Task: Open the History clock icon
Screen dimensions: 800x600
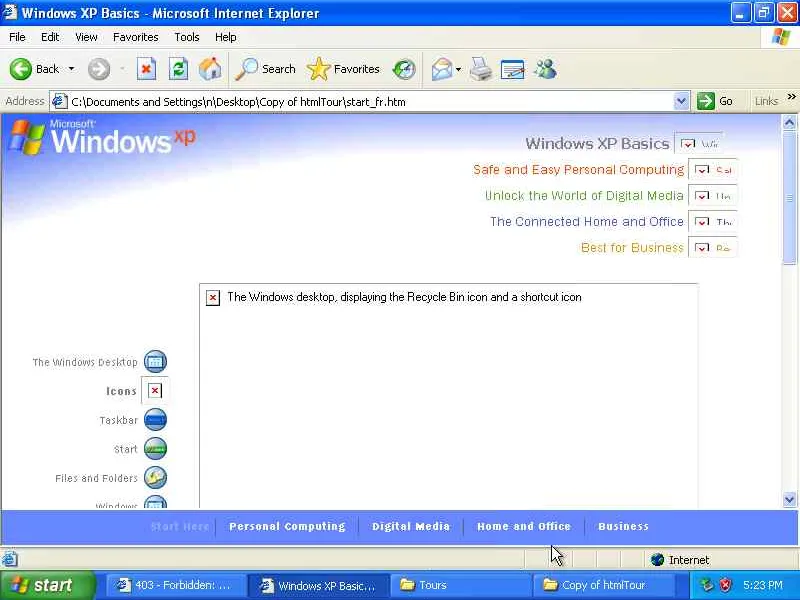Action: (404, 69)
